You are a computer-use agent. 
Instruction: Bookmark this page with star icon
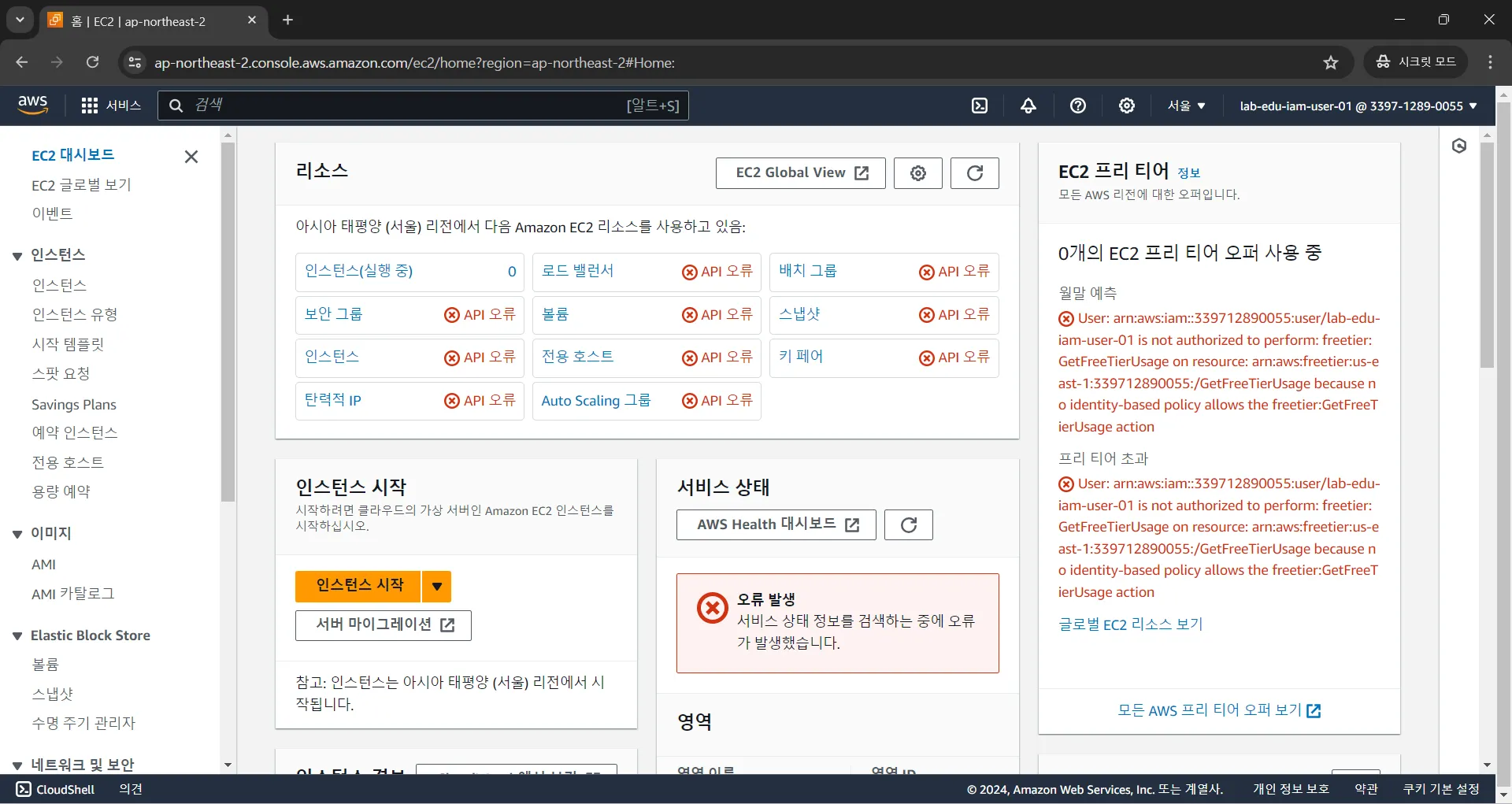[x=1331, y=62]
